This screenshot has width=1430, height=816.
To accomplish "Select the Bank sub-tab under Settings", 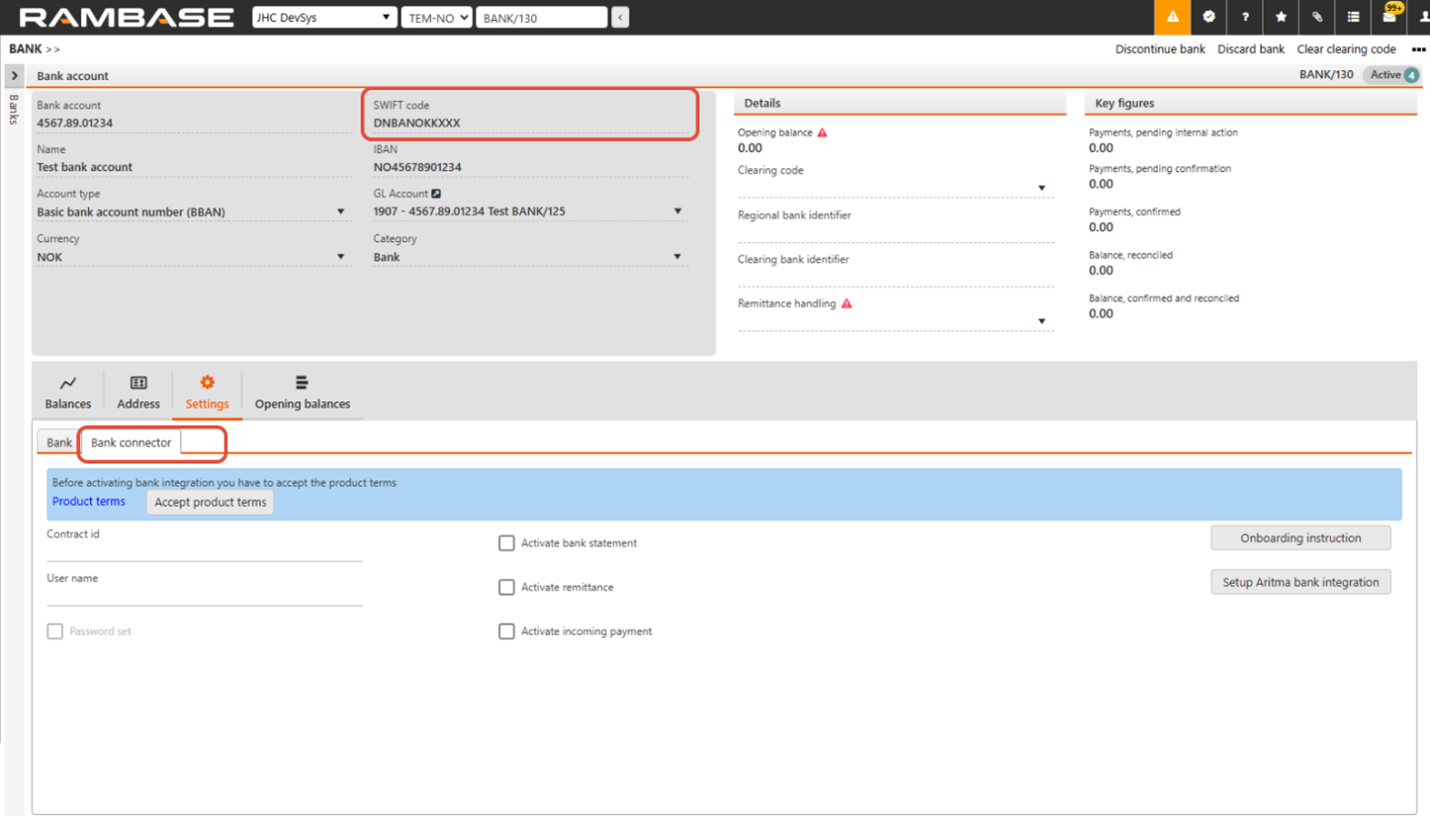I will pos(59,443).
